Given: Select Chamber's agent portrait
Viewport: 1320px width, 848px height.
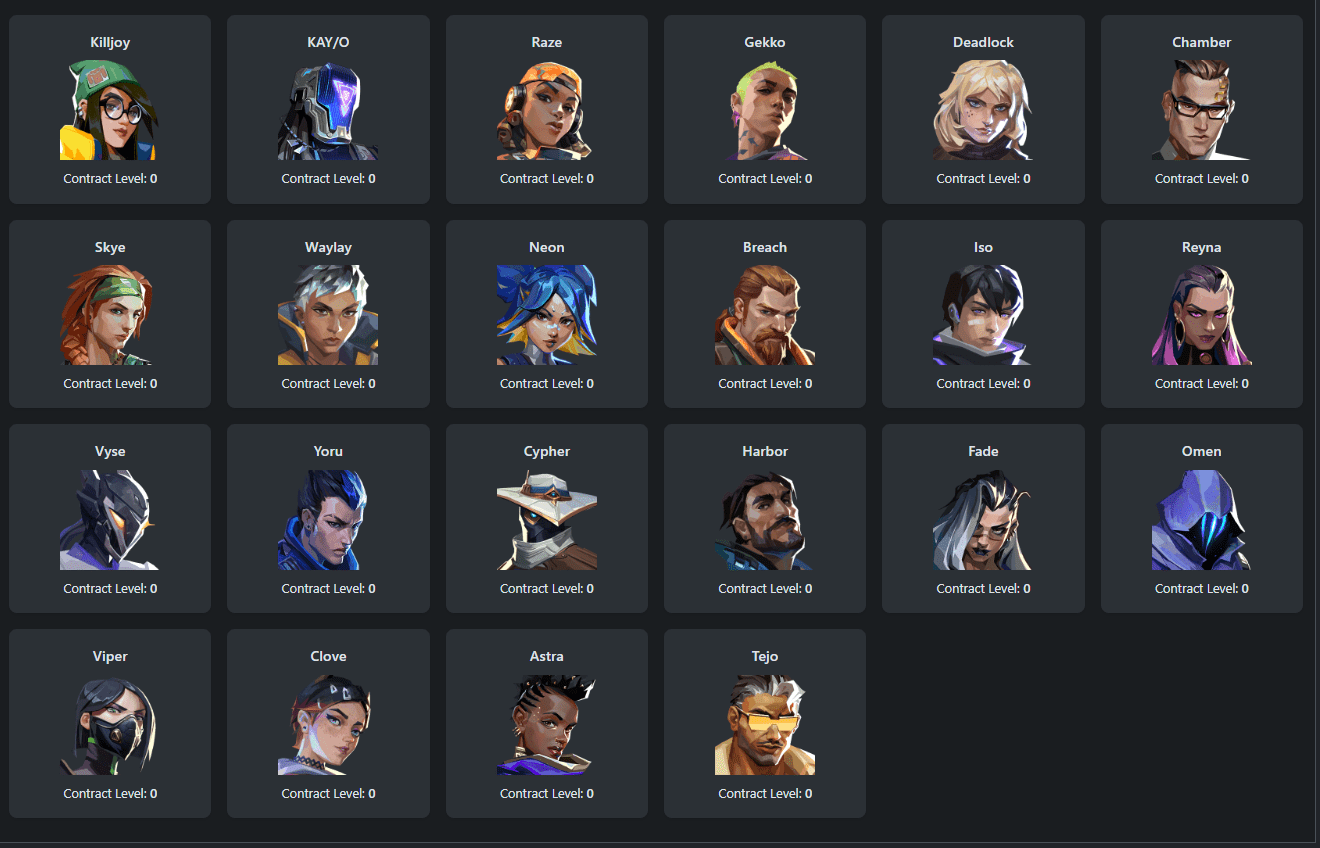Looking at the screenshot, I should 1202,110.
